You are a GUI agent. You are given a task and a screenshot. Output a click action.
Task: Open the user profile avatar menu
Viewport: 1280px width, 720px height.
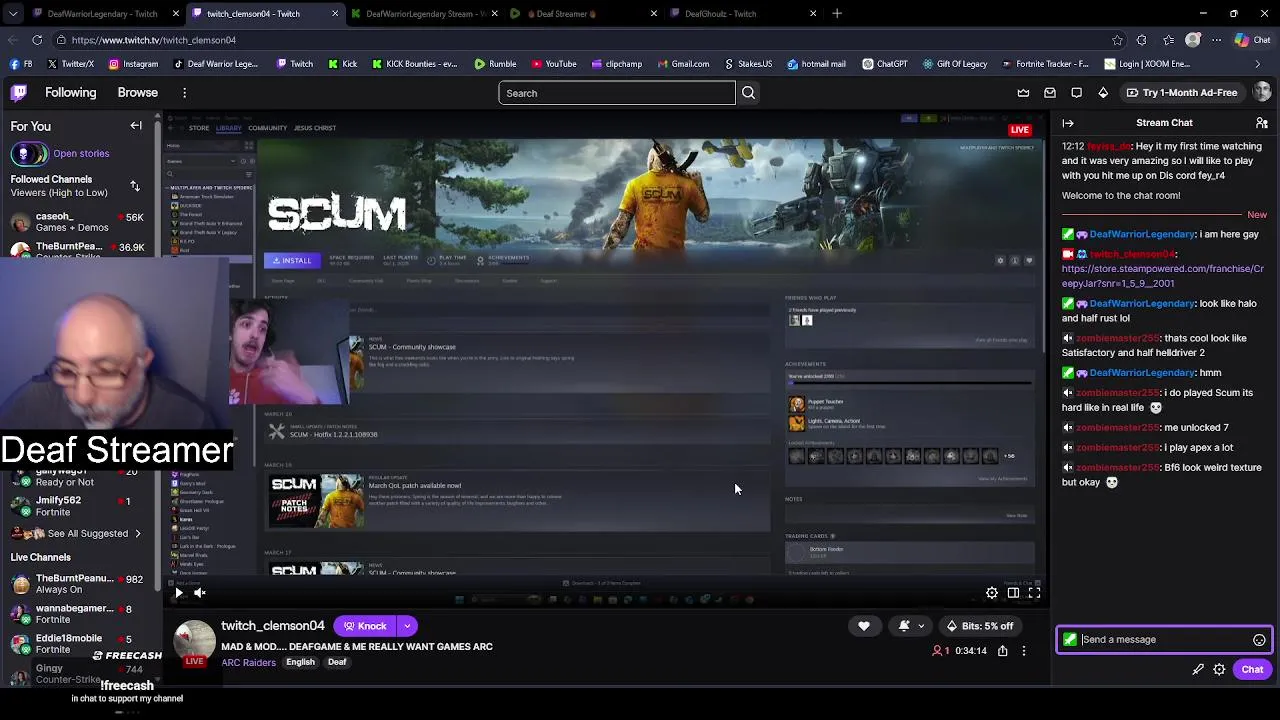coord(1262,93)
